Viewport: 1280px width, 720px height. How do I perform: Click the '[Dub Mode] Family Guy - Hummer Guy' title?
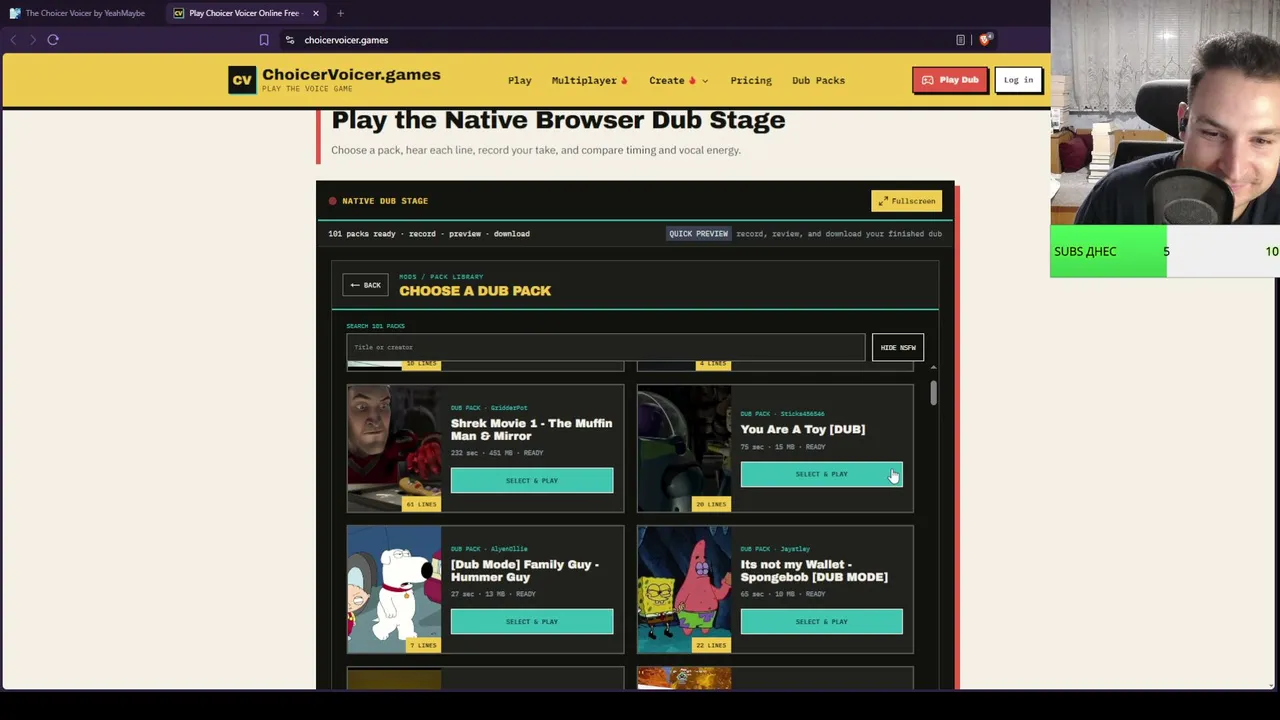pyautogui.click(x=525, y=570)
